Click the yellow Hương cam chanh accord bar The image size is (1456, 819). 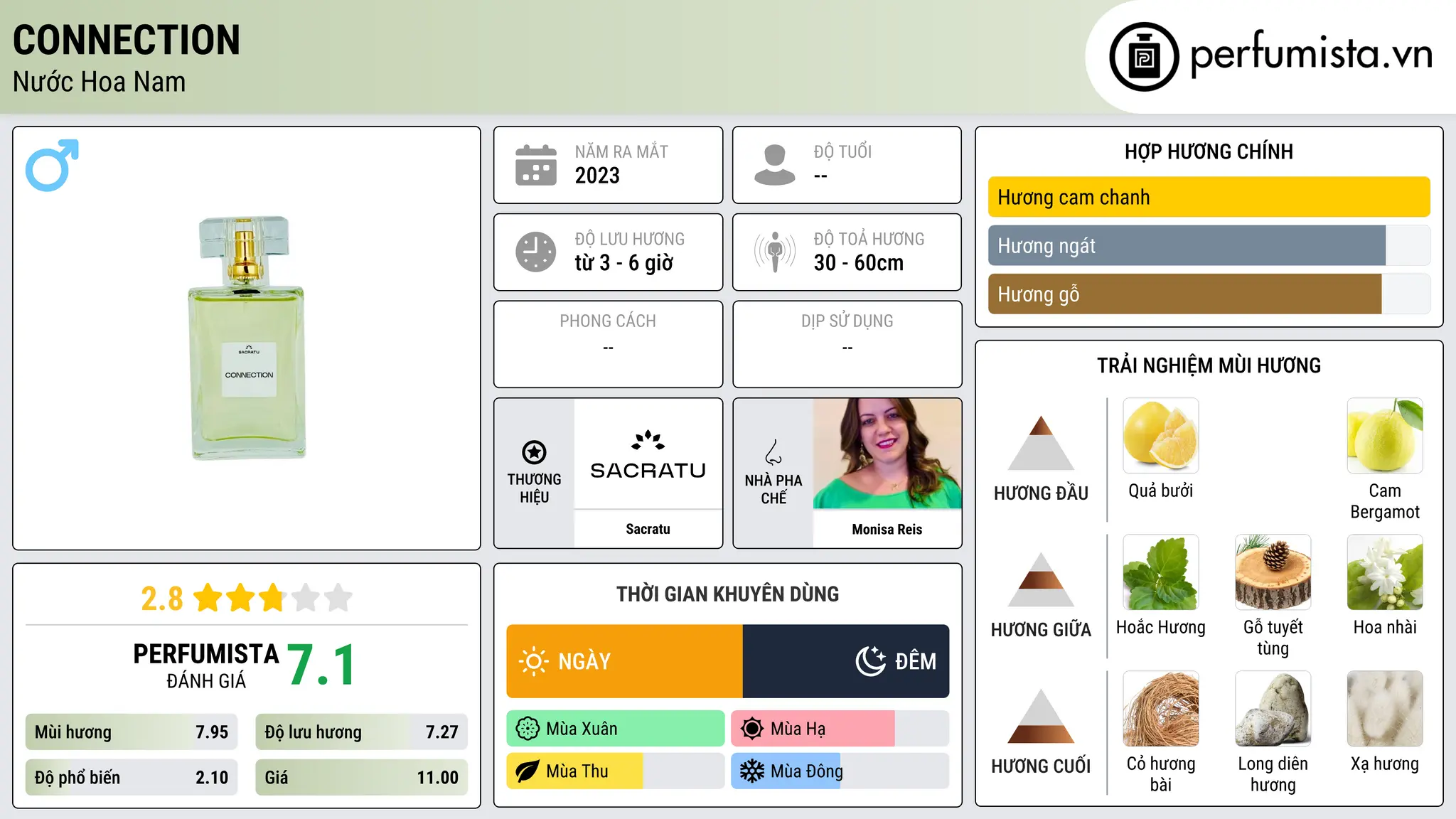[x=1209, y=197]
